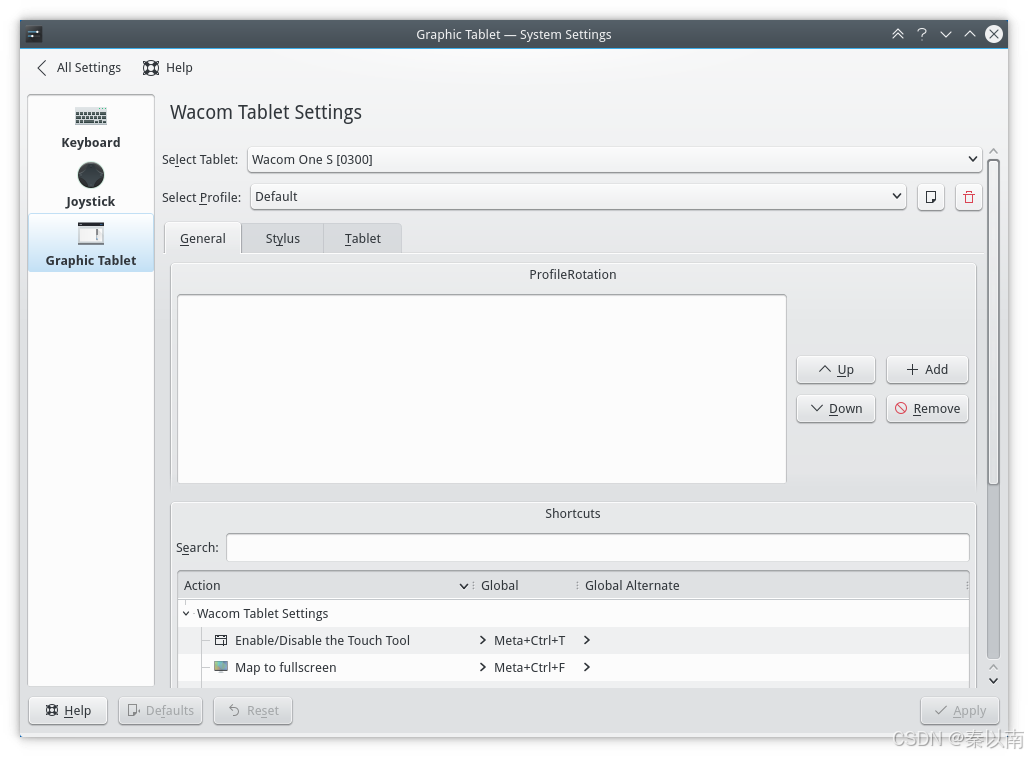The width and height of the screenshot is (1028, 757).
Task: Click the bottom Help button
Action: (x=68, y=710)
